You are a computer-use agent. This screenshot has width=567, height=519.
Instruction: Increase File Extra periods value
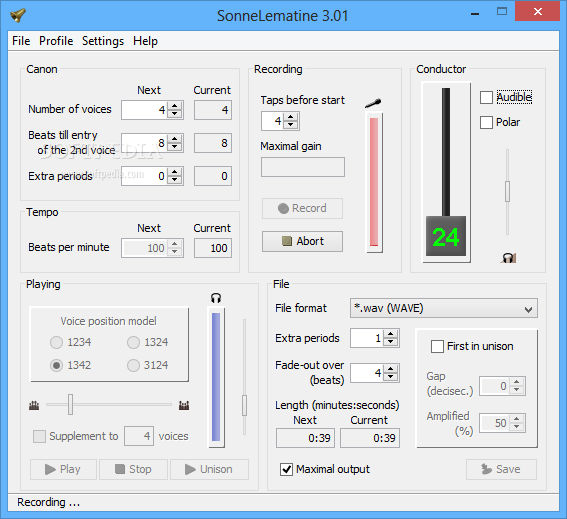(x=391, y=334)
